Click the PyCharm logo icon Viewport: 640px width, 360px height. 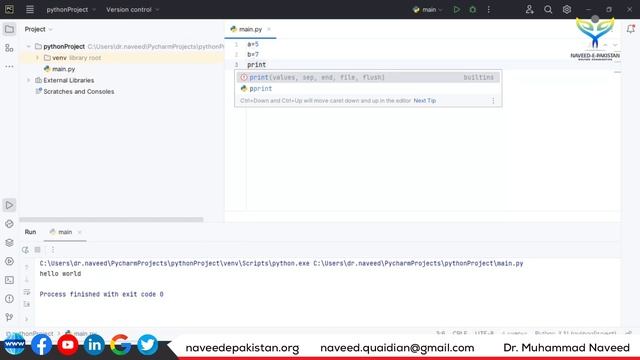tap(9, 9)
